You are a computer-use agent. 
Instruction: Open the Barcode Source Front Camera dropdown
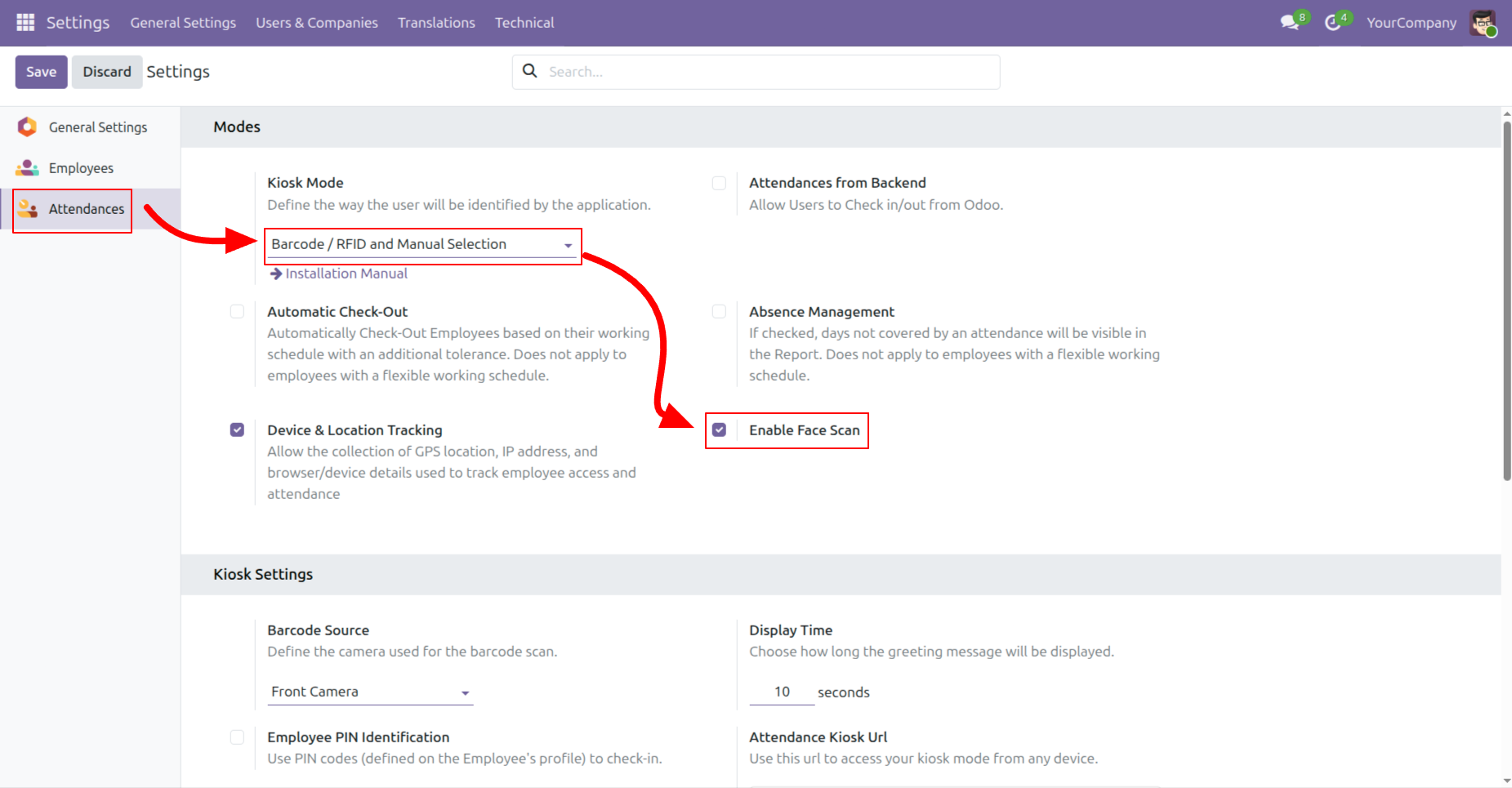[370, 692]
